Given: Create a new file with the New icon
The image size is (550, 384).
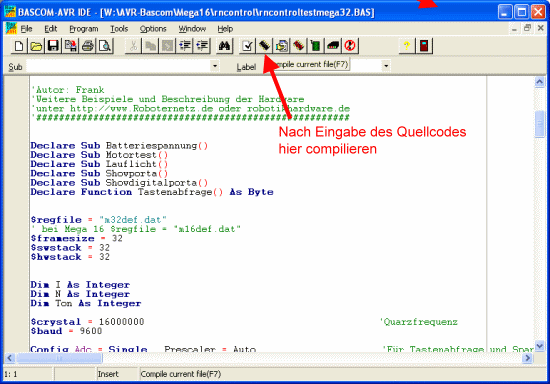Looking at the screenshot, I should pos(19,46).
